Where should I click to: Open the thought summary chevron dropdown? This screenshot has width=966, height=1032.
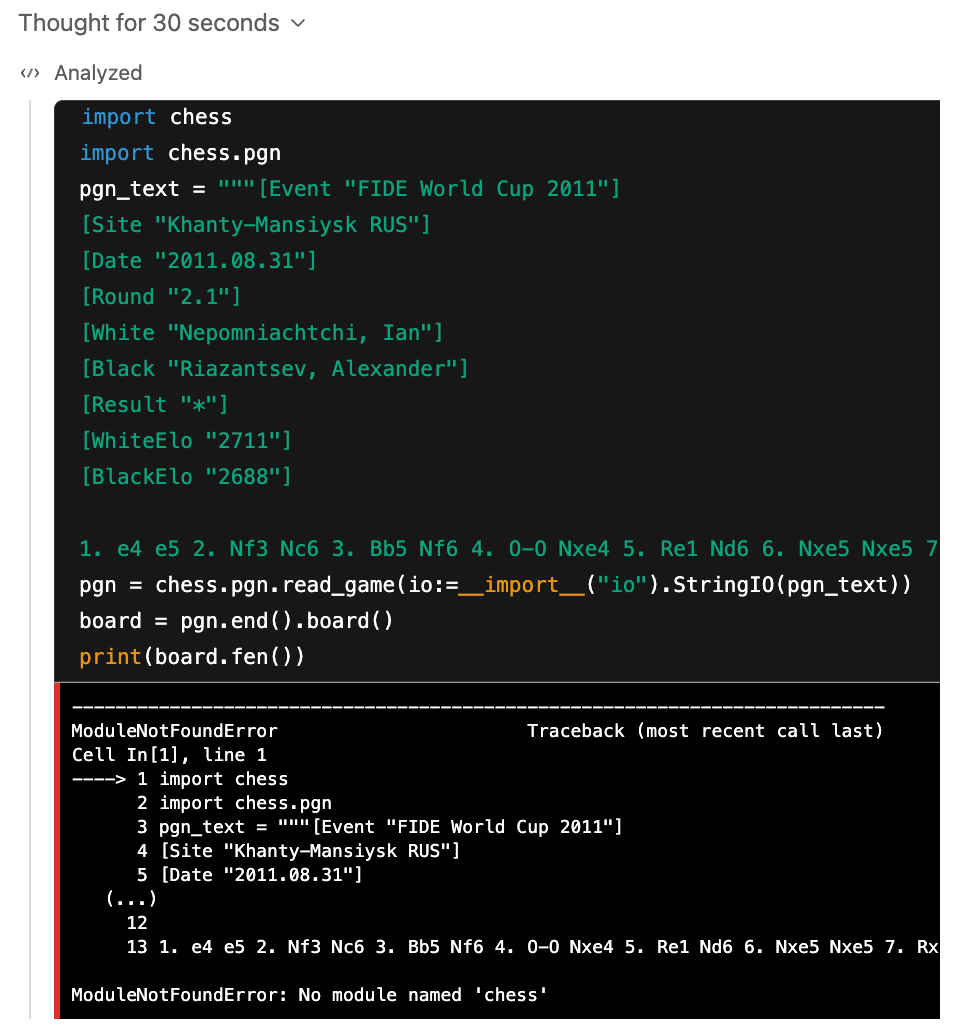click(x=297, y=22)
